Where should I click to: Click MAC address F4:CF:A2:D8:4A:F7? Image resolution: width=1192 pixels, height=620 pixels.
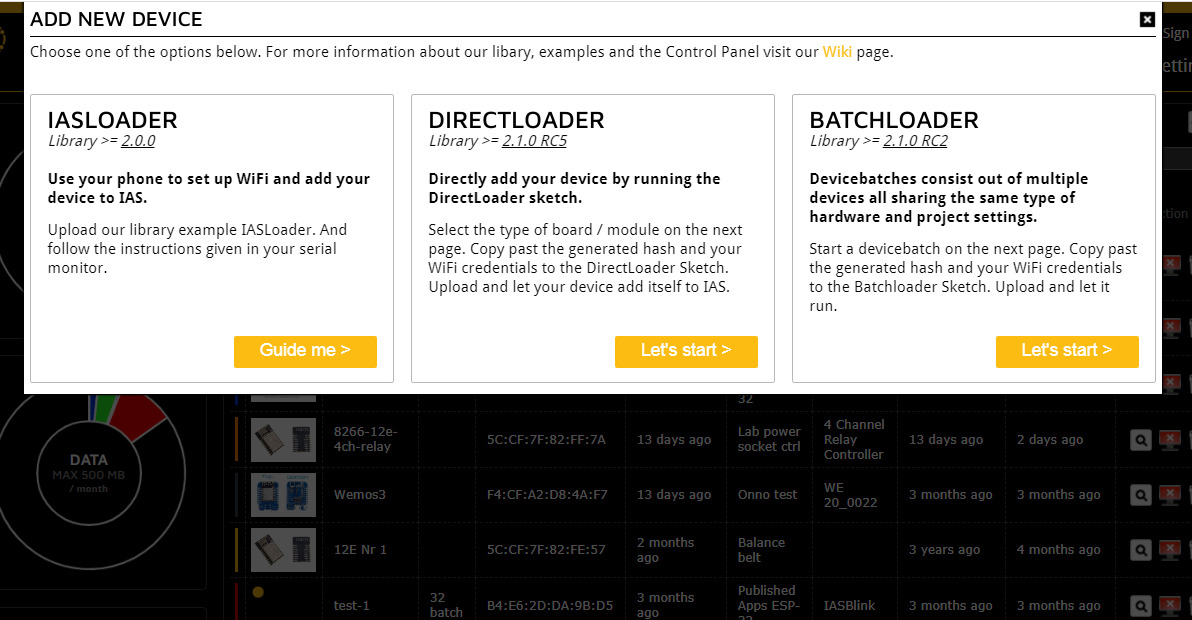tap(547, 495)
